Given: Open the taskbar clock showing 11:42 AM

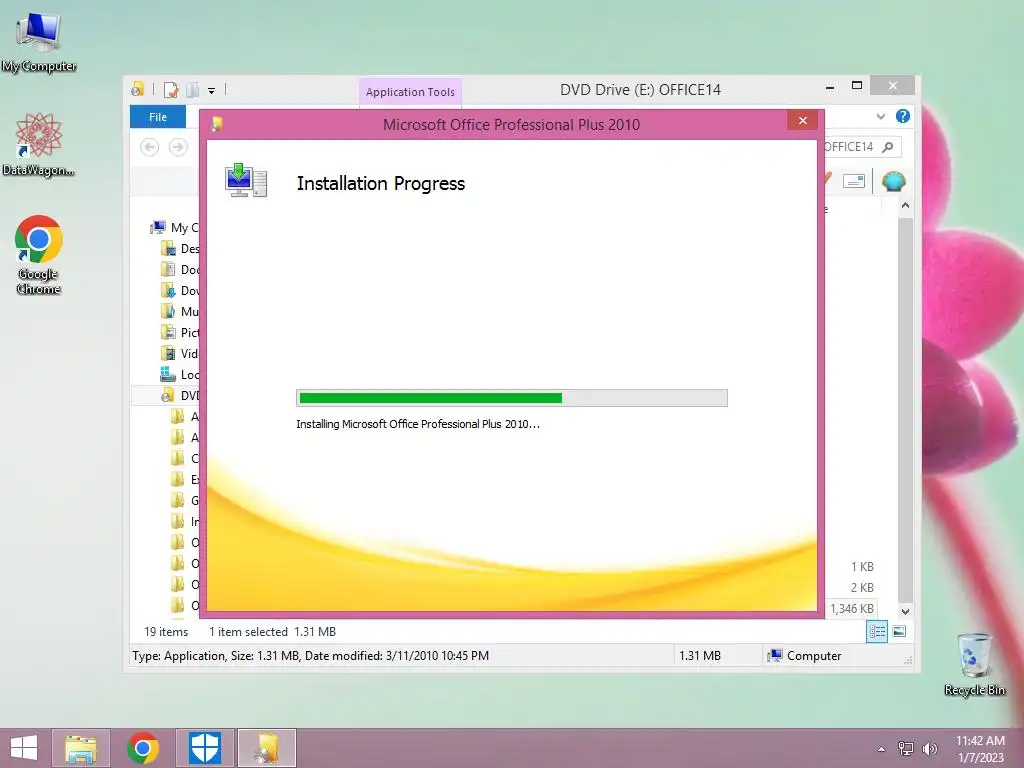Looking at the screenshot, I should click(980, 749).
